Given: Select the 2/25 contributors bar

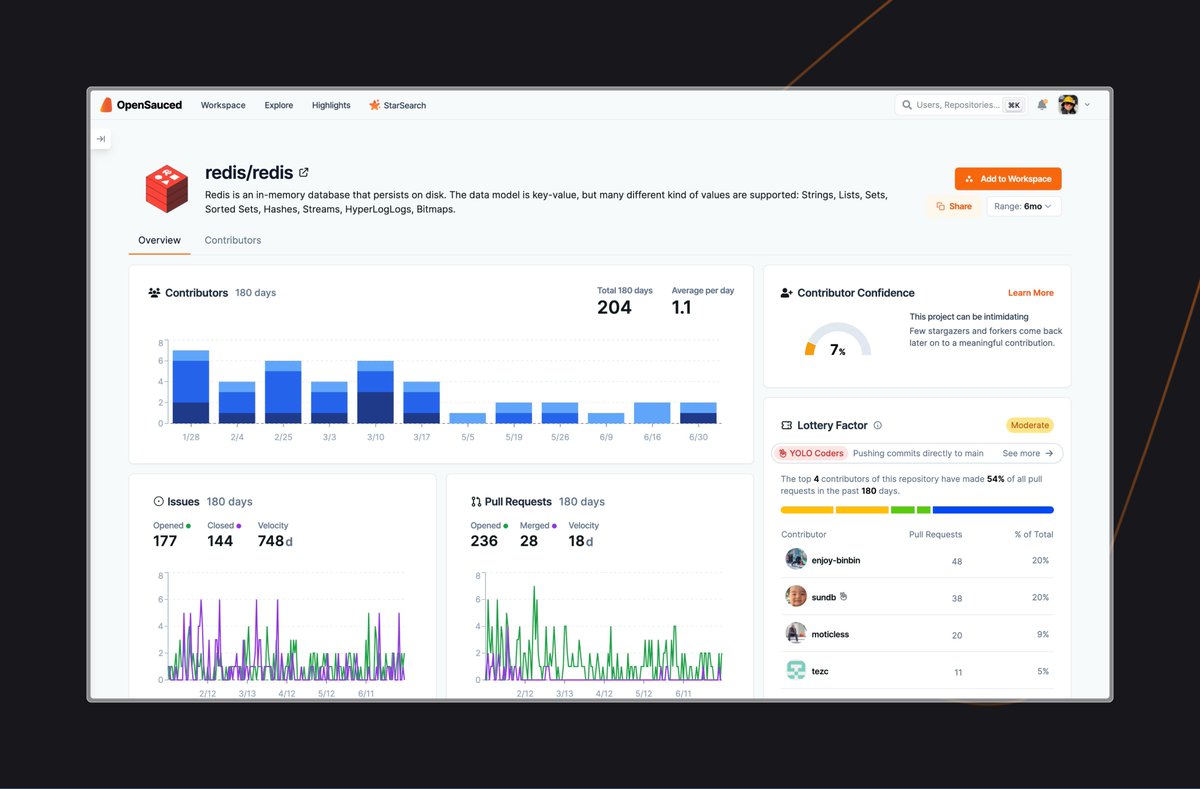Looking at the screenshot, I should click(x=283, y=392).
